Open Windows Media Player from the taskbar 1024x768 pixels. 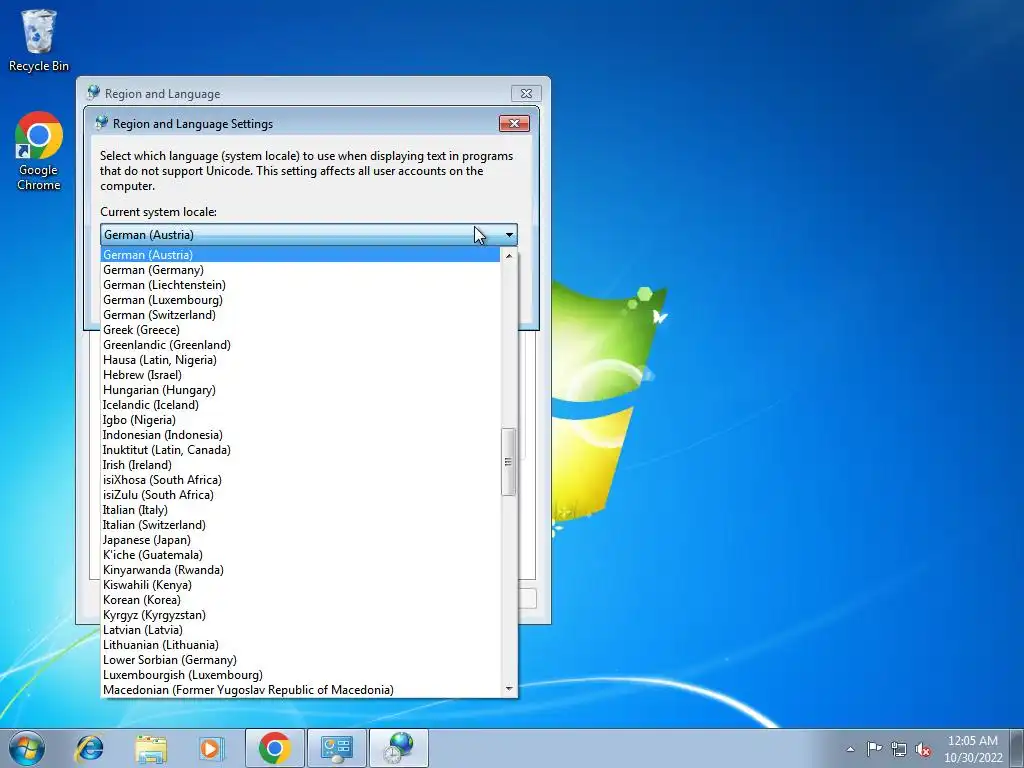point(211,748)
